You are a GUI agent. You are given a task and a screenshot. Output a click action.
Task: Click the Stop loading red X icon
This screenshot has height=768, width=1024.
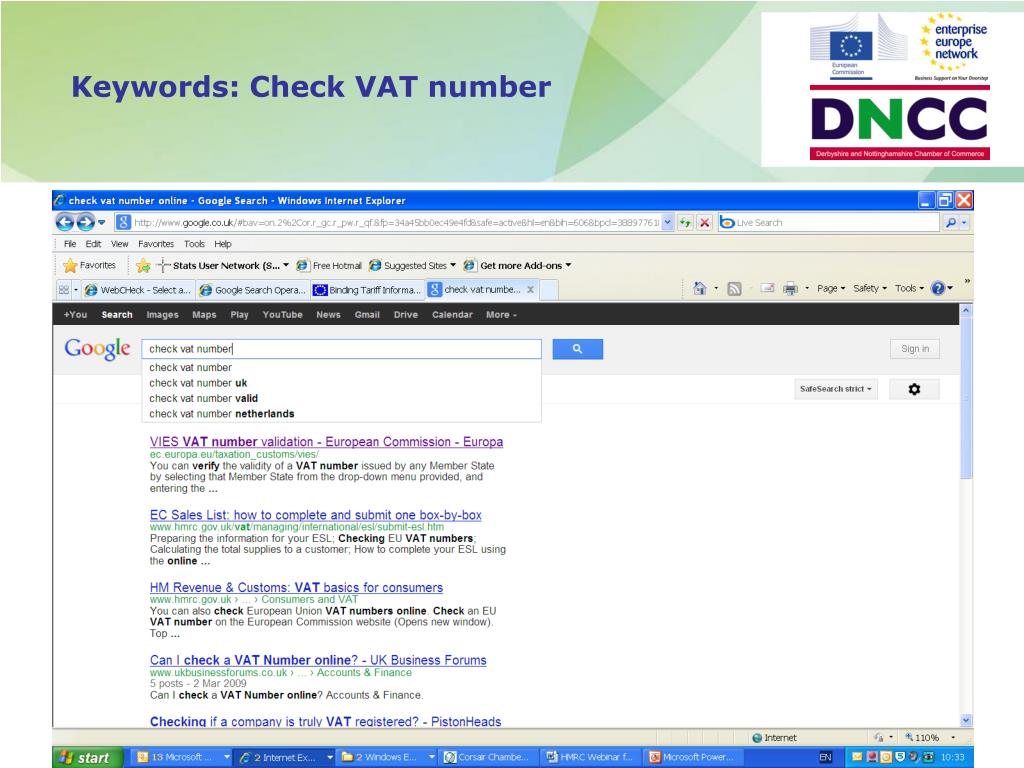[x=704, y=223]
